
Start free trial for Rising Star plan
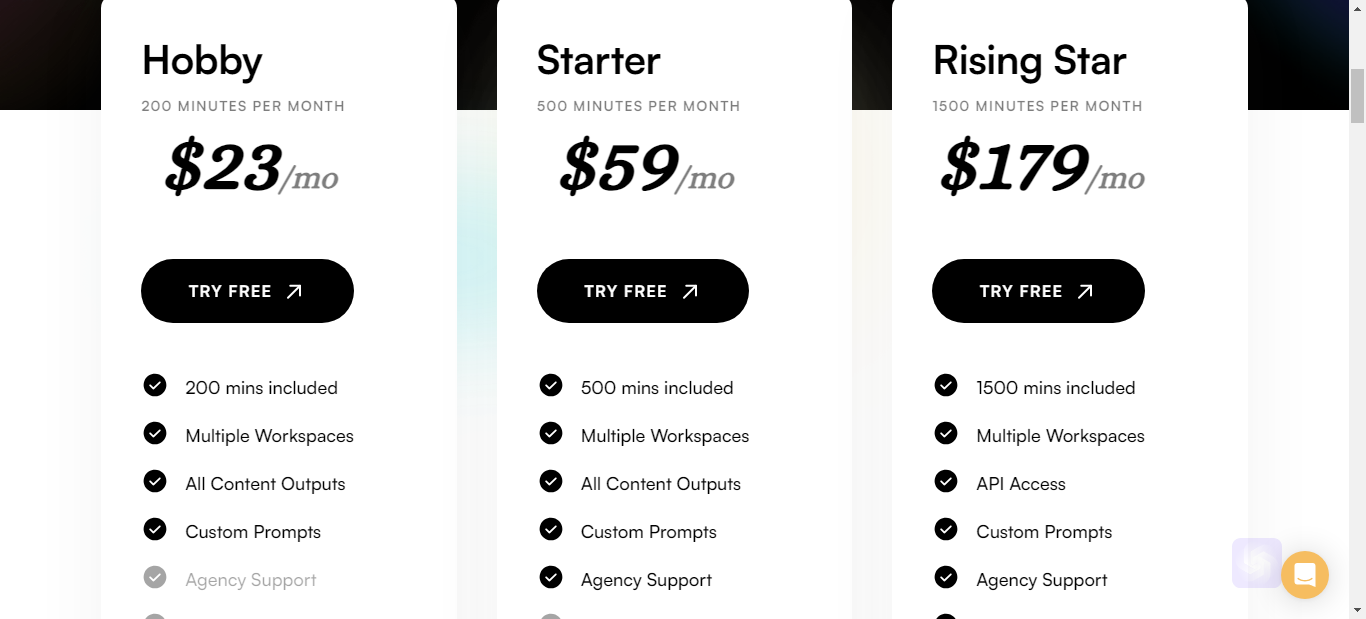1038,291
